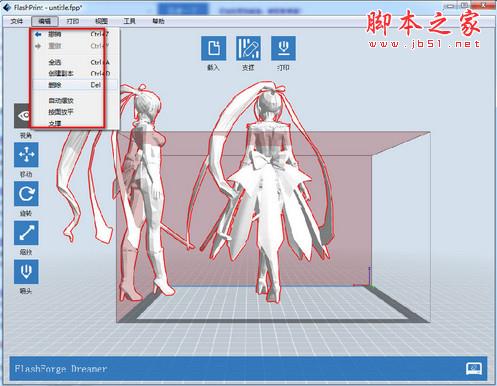Open the Help (帮助) menu
497x386 pixels.
click(158, 21)
